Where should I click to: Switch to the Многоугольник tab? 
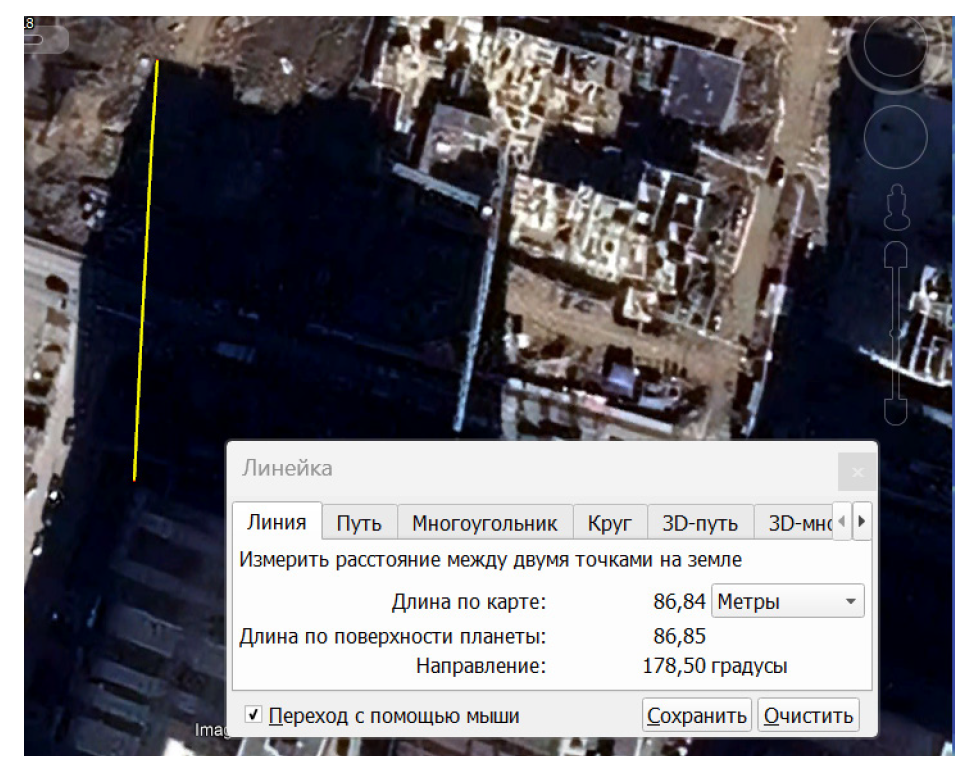click(485, 523)
